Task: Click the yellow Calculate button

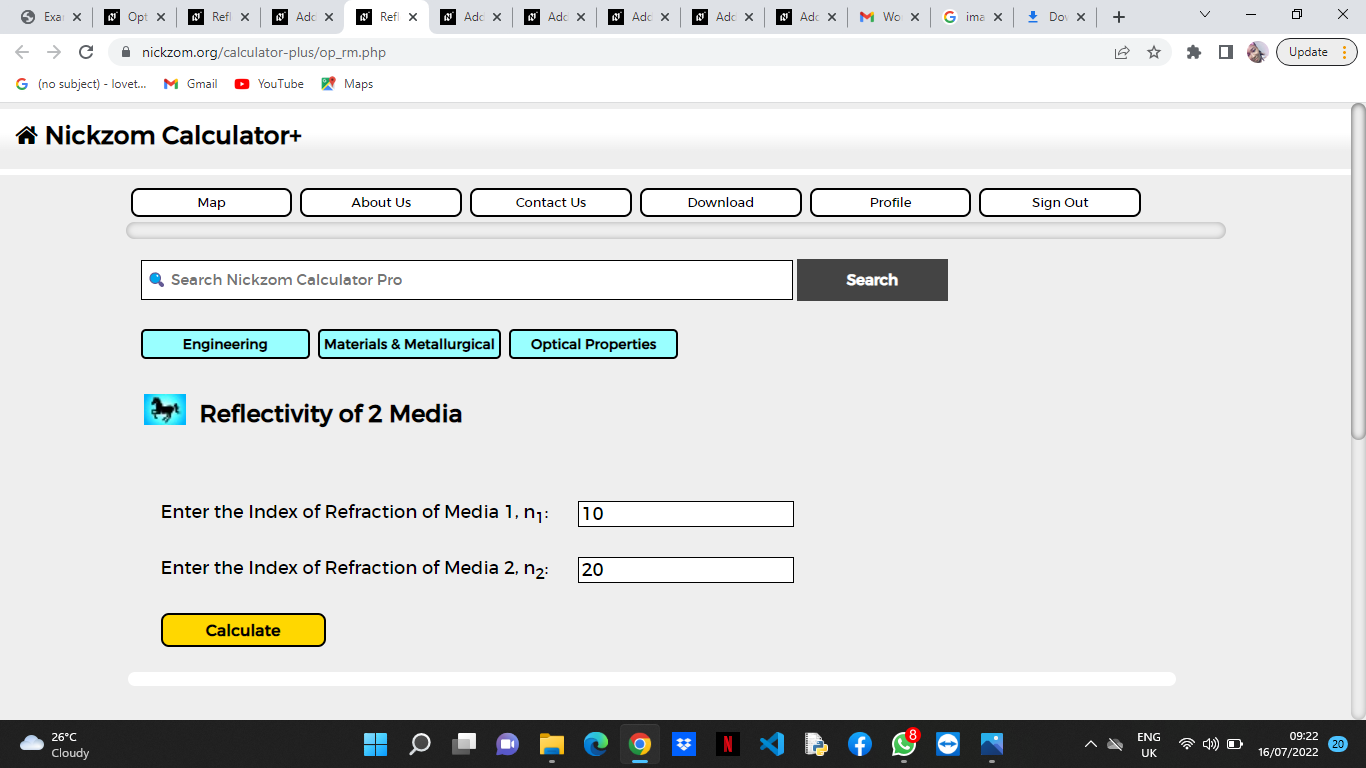Action: coord(243,630)
